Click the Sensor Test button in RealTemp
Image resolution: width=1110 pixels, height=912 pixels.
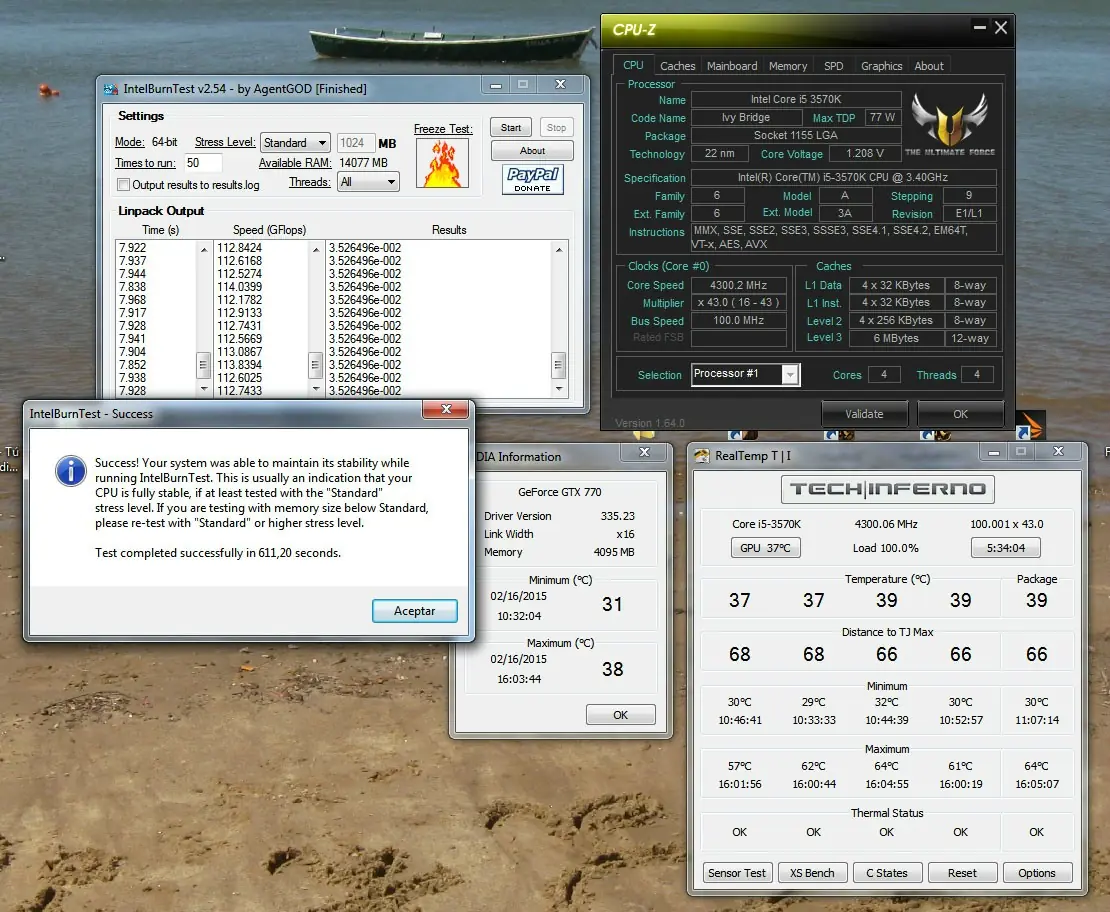[x=737, y=873]
